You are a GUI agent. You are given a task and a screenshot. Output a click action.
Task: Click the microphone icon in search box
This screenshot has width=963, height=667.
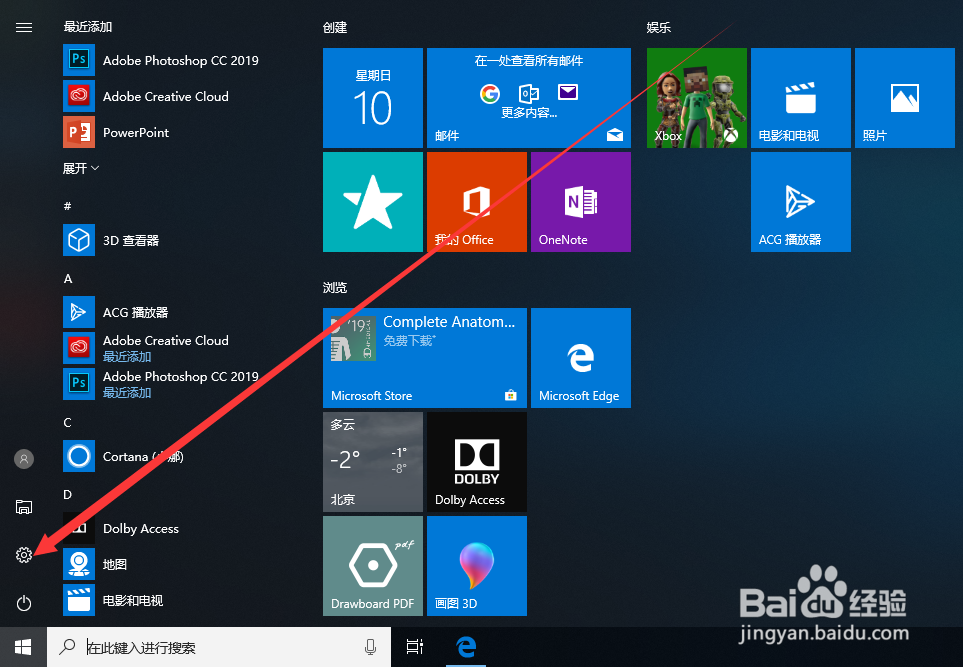tap(370, 647)
